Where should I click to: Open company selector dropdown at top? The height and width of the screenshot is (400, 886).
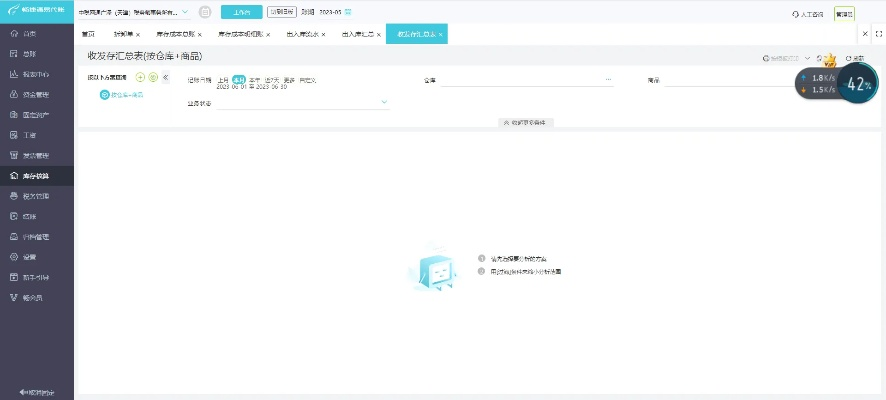185,13
